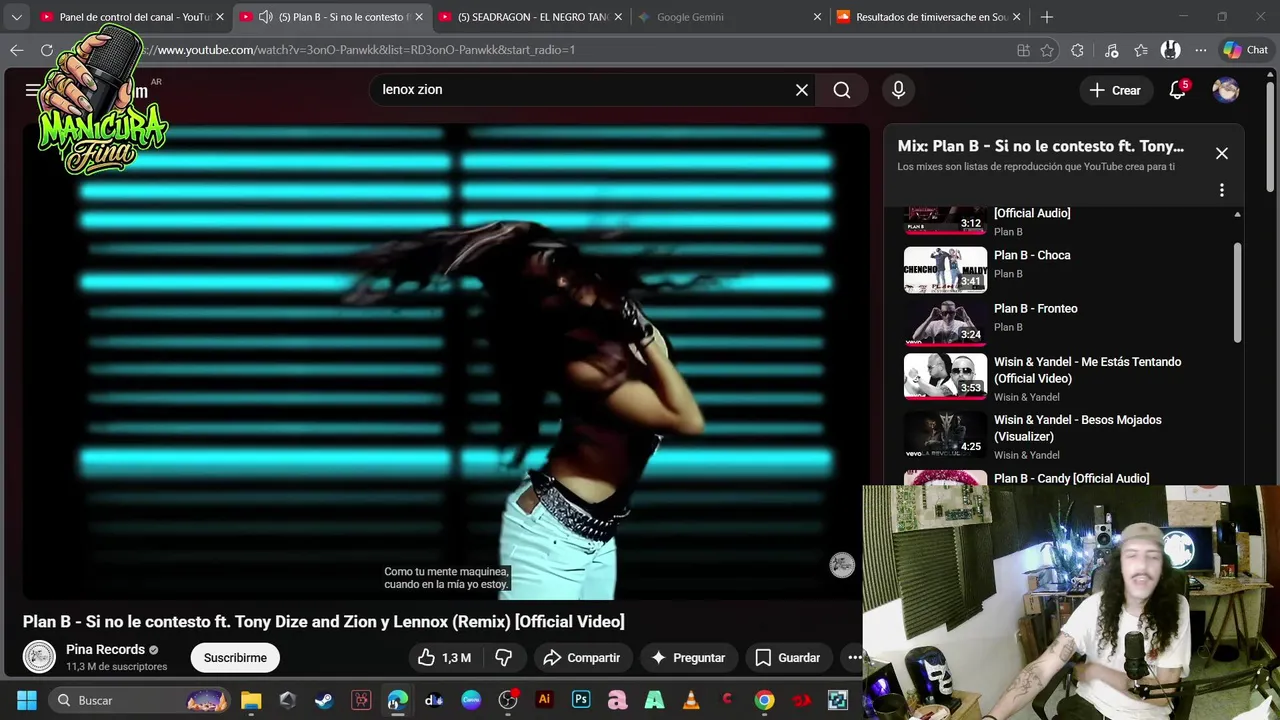This screenshot has width=1280, height=720.
Task: Switch to the Resultados de timiversache tab
Action: (931, 17)
